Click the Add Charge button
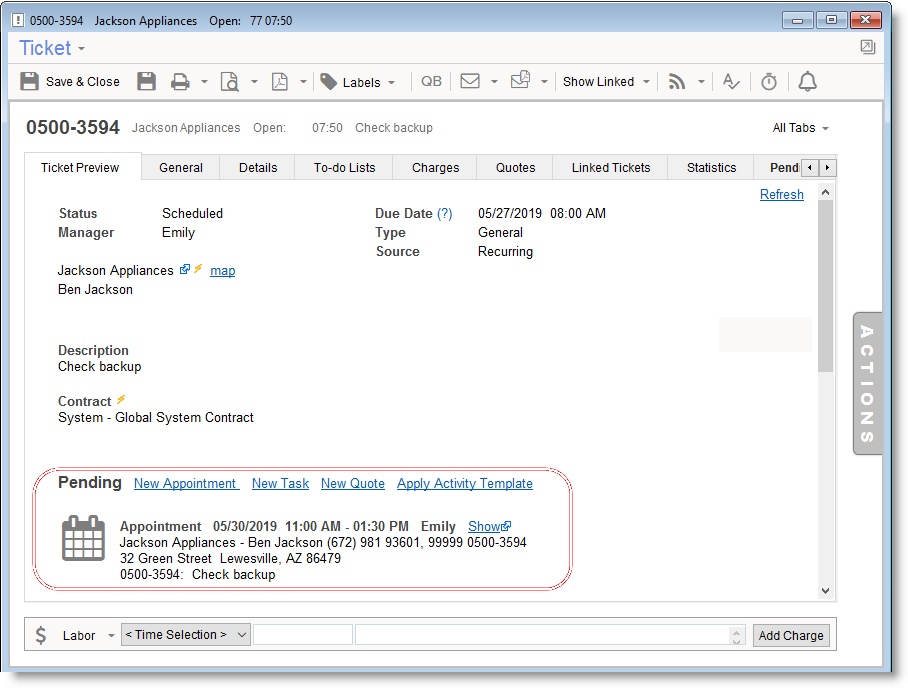 tap(790, 635)
